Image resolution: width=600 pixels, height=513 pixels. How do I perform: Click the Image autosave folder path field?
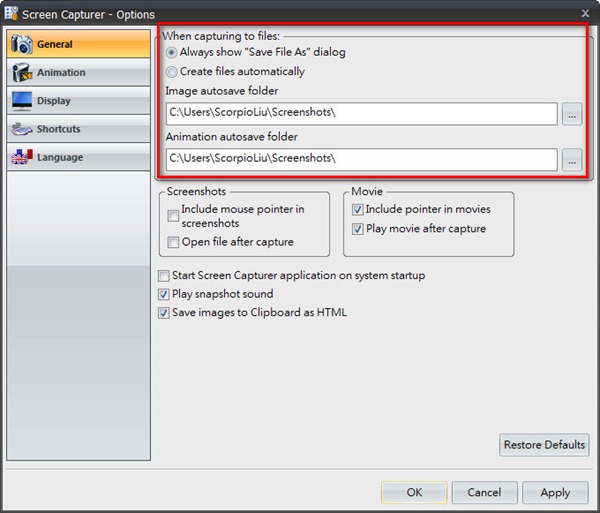point(362,113)
